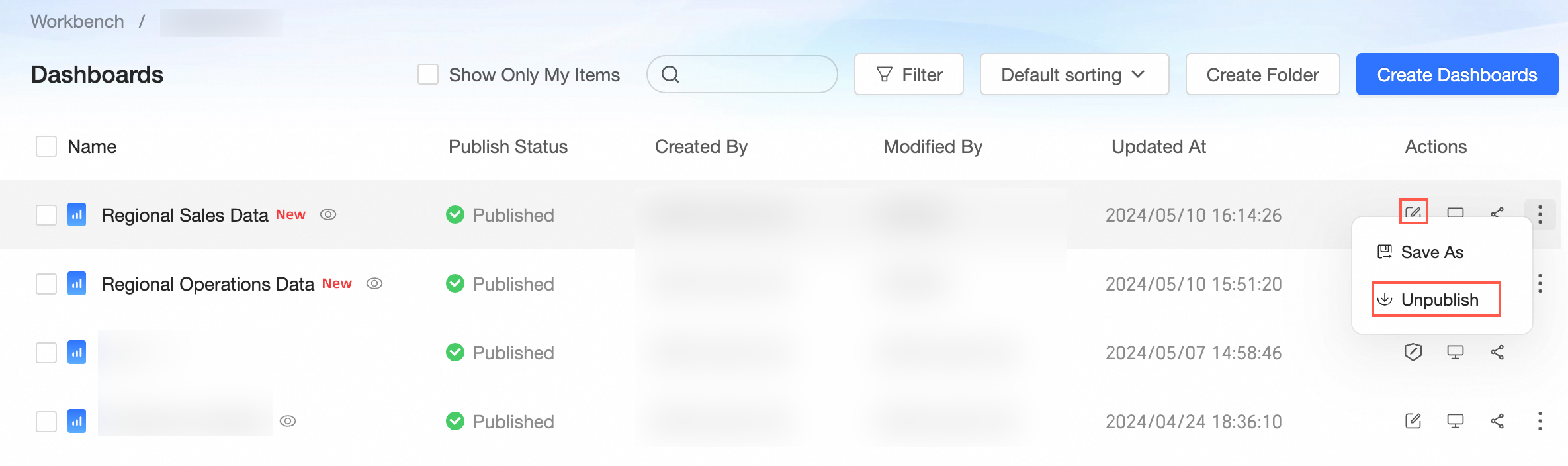This screenshot has width=1568, height=466.
Task: Expand the Default sorting dropdown
Action: (1074, 75)
